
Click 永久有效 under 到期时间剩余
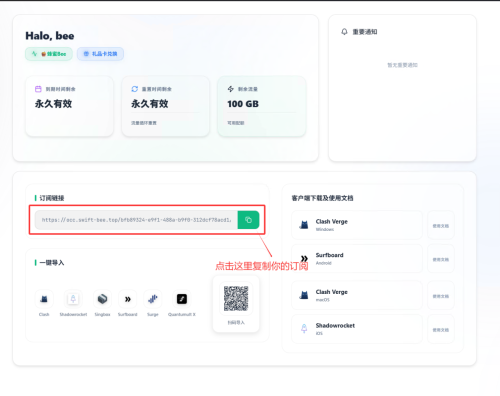pos(53,104)
